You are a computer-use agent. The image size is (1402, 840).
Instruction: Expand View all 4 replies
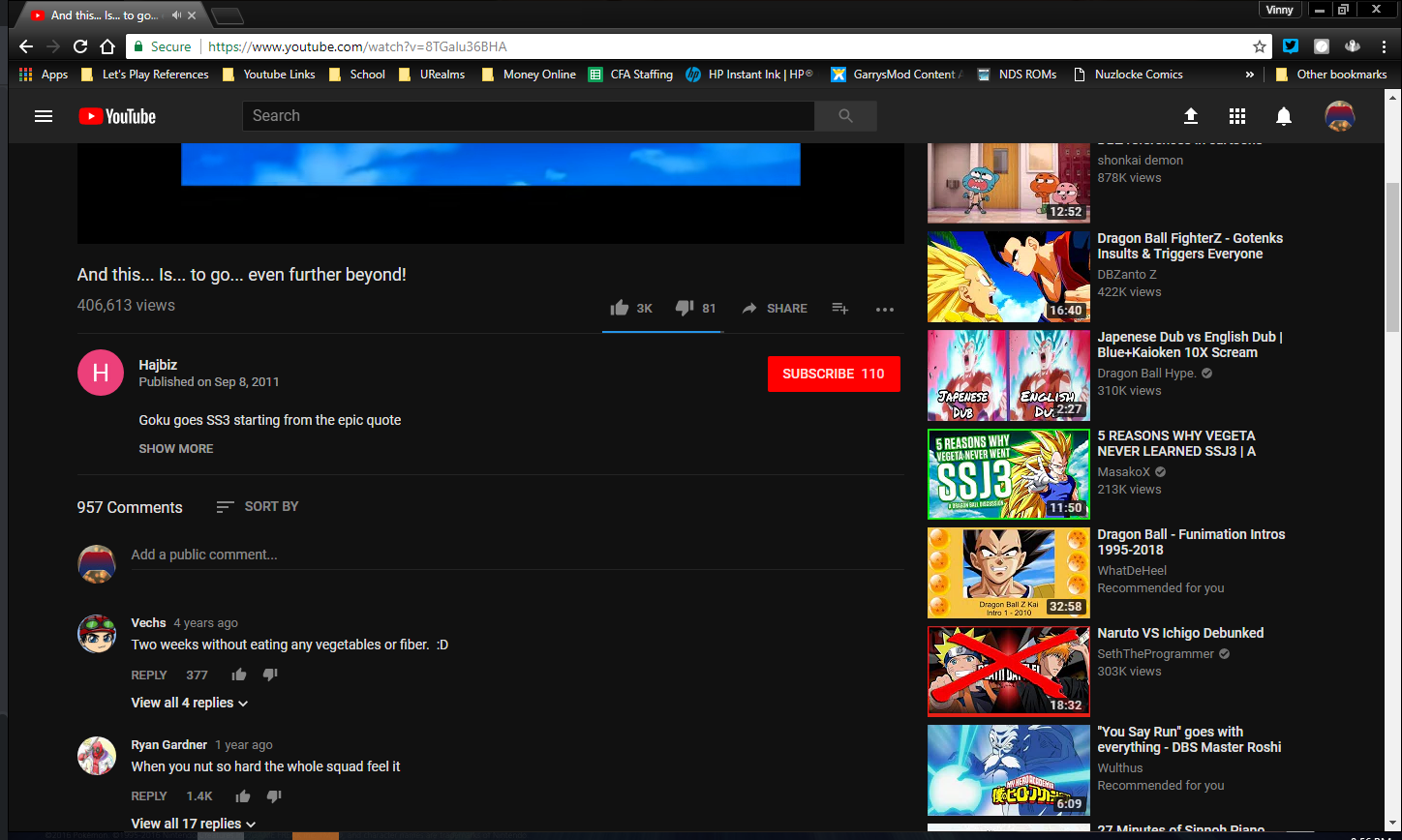click(190, 703)
